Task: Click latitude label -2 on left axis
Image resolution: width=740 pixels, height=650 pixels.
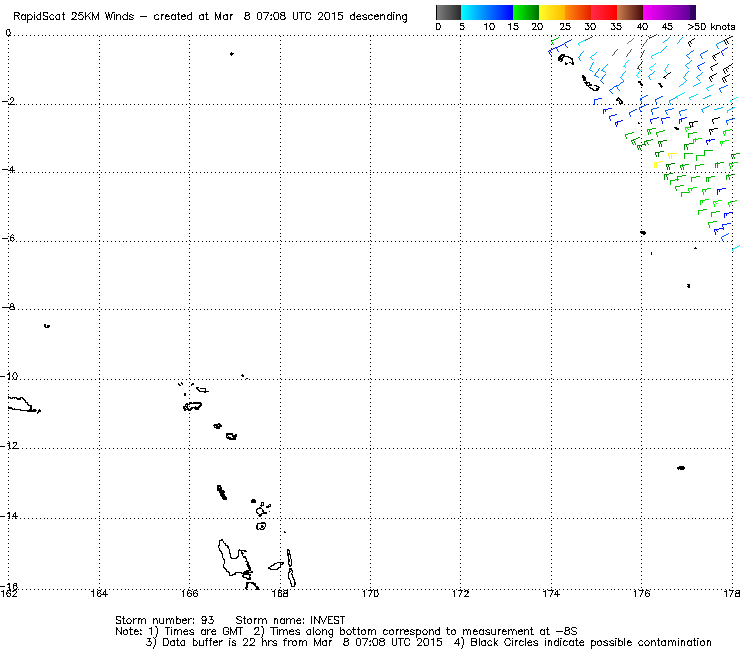Action: click(8, 101)
